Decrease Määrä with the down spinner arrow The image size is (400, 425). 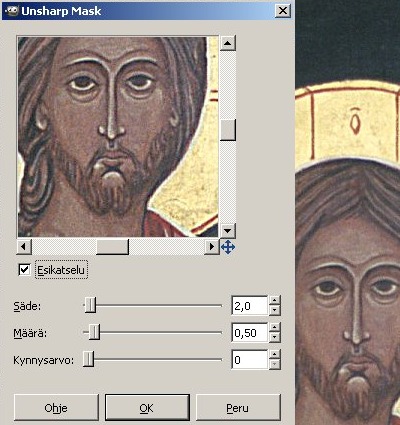tap(274, 337)
